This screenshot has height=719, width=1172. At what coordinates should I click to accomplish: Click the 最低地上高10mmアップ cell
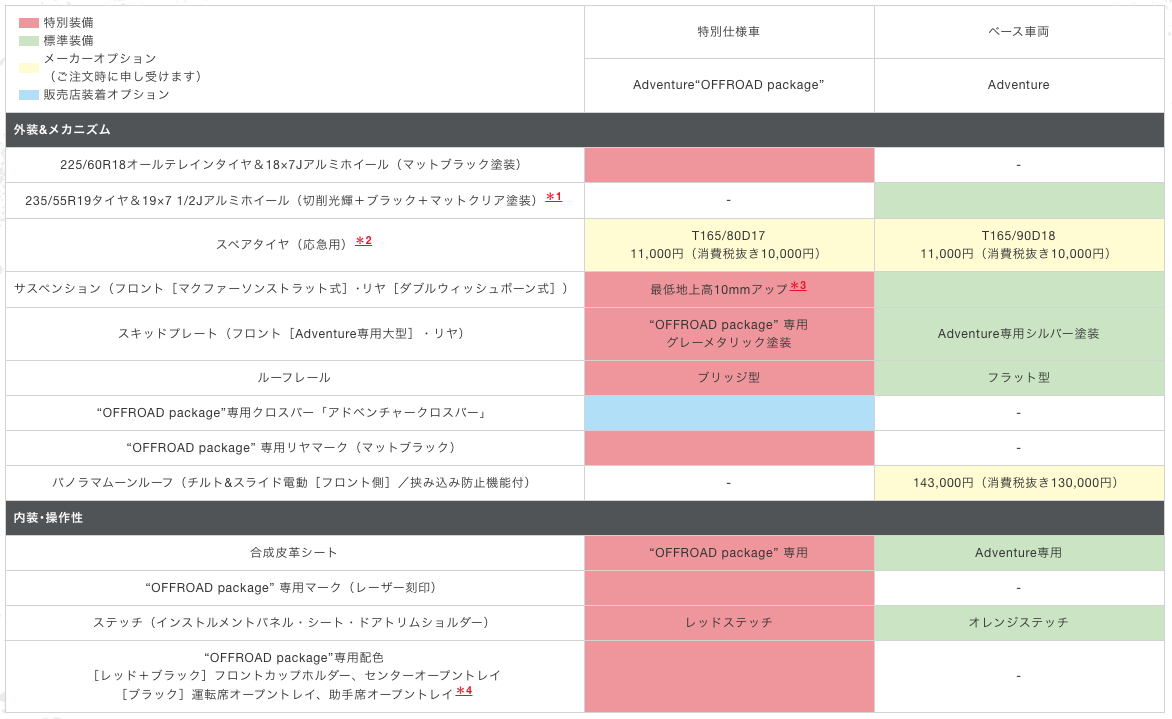pyautogui.click(x=729, y=289)
